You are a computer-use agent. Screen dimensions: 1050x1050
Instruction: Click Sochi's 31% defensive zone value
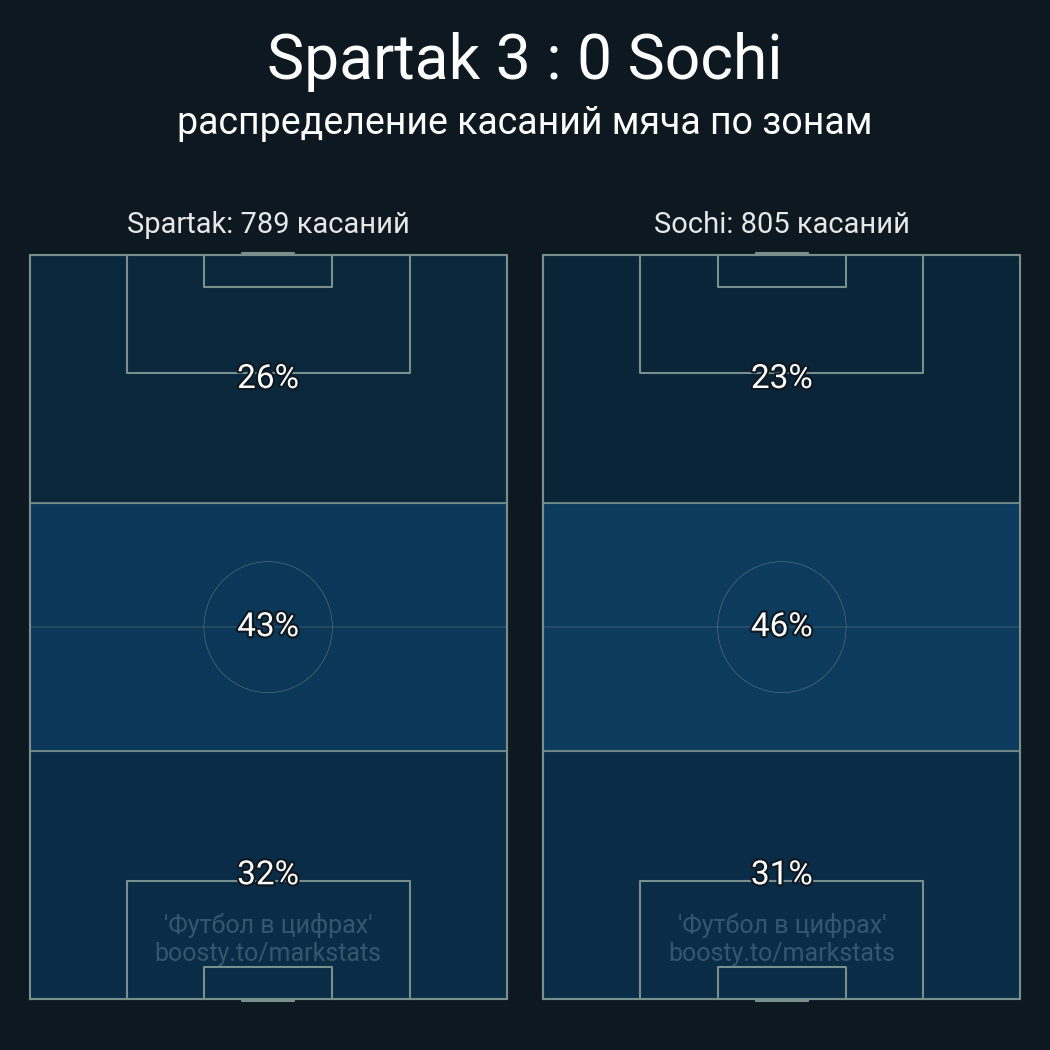pos(781,873)
